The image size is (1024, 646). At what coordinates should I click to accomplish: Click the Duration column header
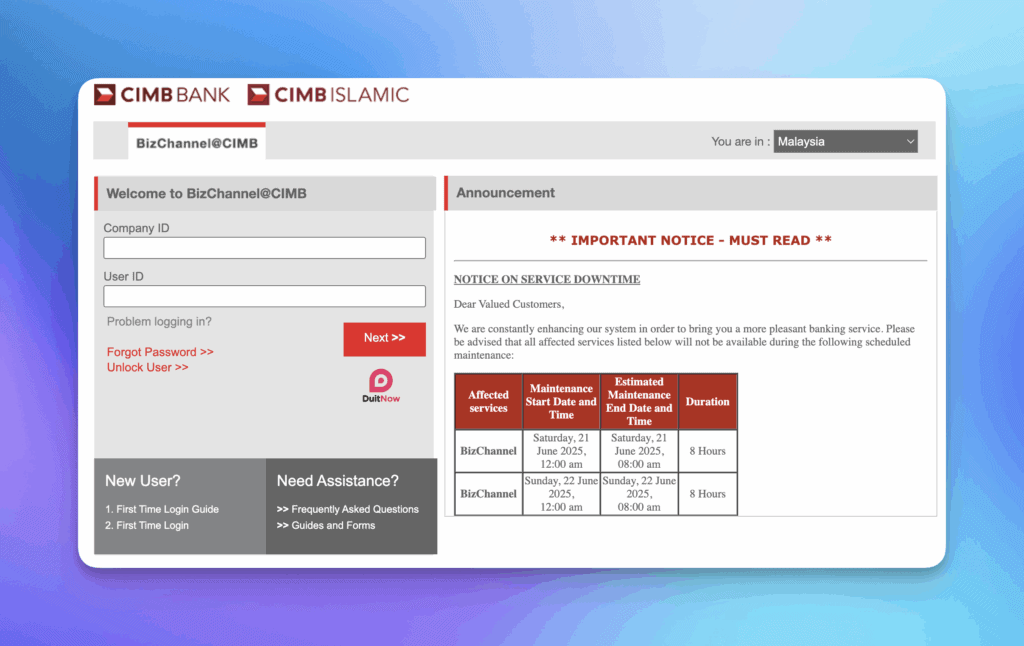(x=707, y=401)
